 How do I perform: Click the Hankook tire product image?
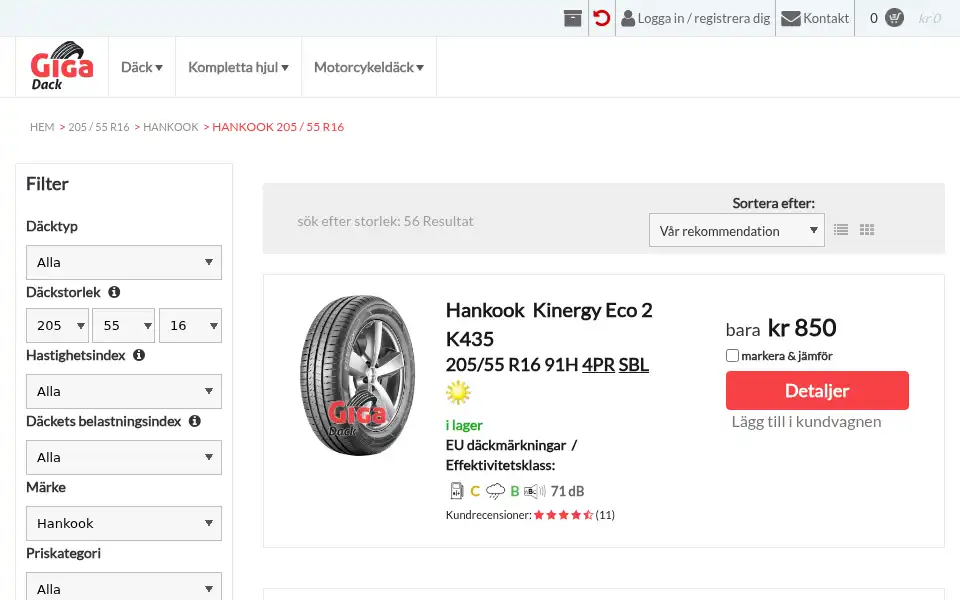click(358, 375)
